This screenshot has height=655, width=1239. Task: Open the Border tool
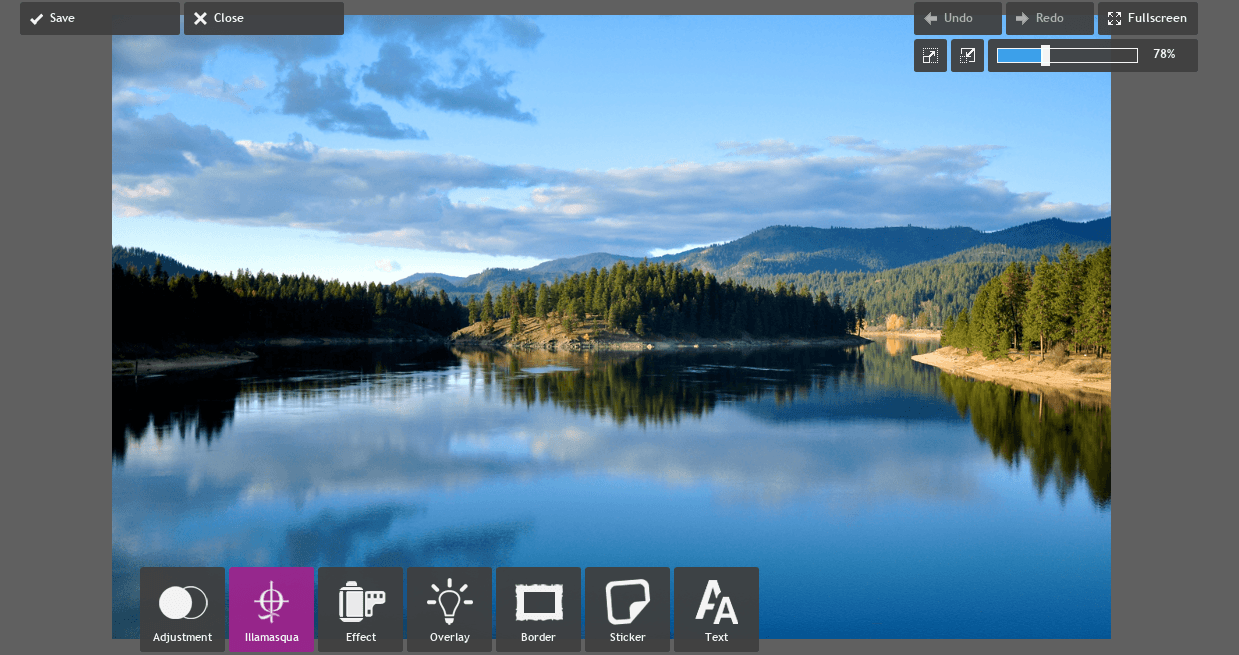pyautogui.click(x=538, y=609)
